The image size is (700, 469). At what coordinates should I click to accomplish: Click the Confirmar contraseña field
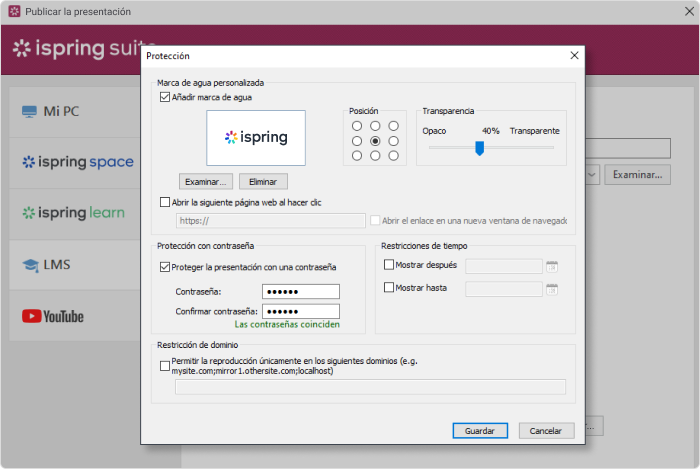pyautogui.click(x=301, y=311)
